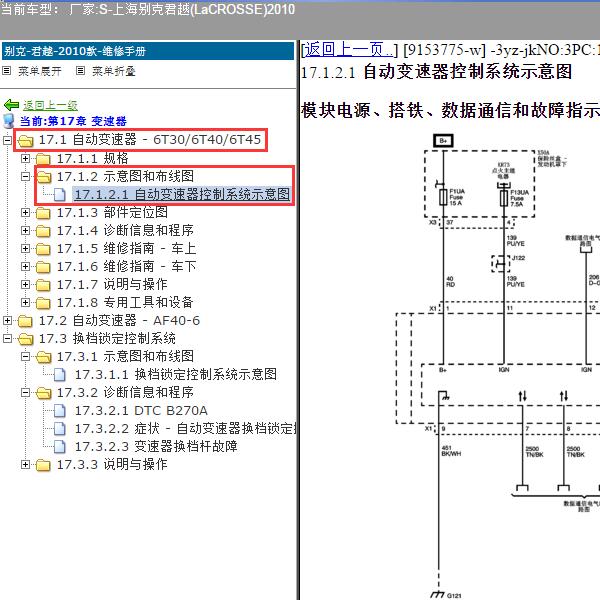Collapse the 17.1 自动变速器 6T30/6T40/6T45 node
The image size is (600, 600).
(x=7, y=140)
